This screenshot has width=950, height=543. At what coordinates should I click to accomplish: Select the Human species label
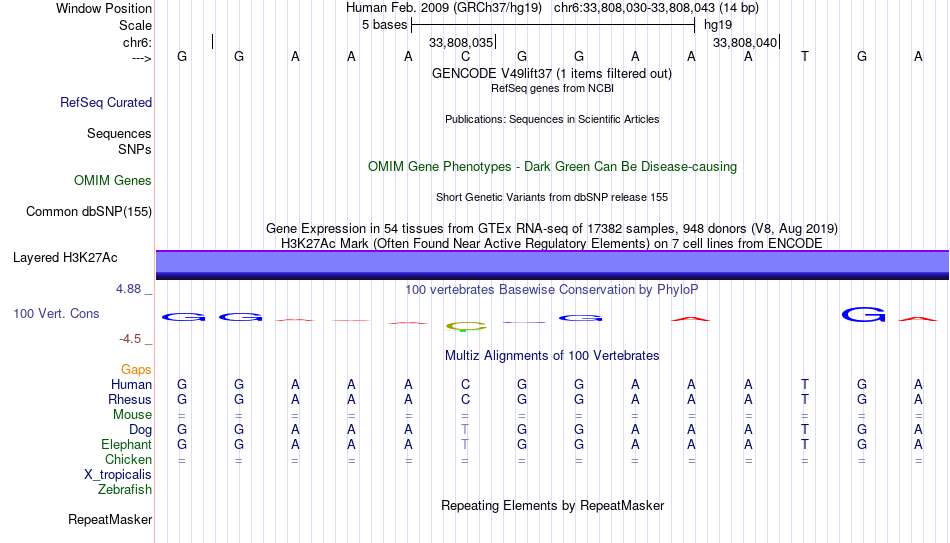pyautogui.click(x=131, y=384)
